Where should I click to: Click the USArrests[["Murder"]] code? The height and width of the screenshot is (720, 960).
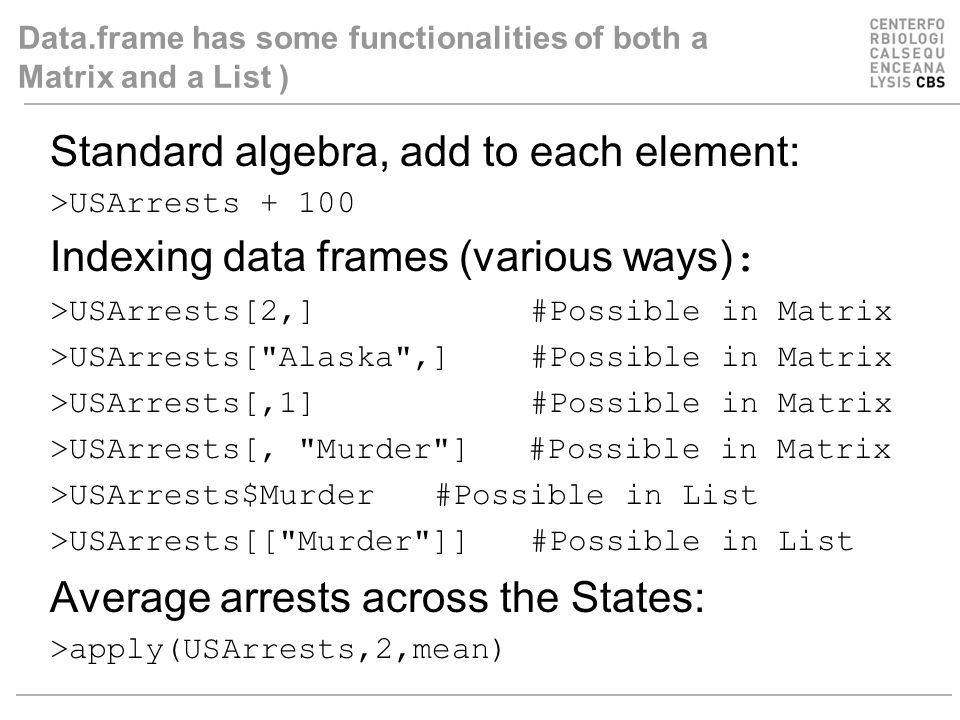[258, 542]
